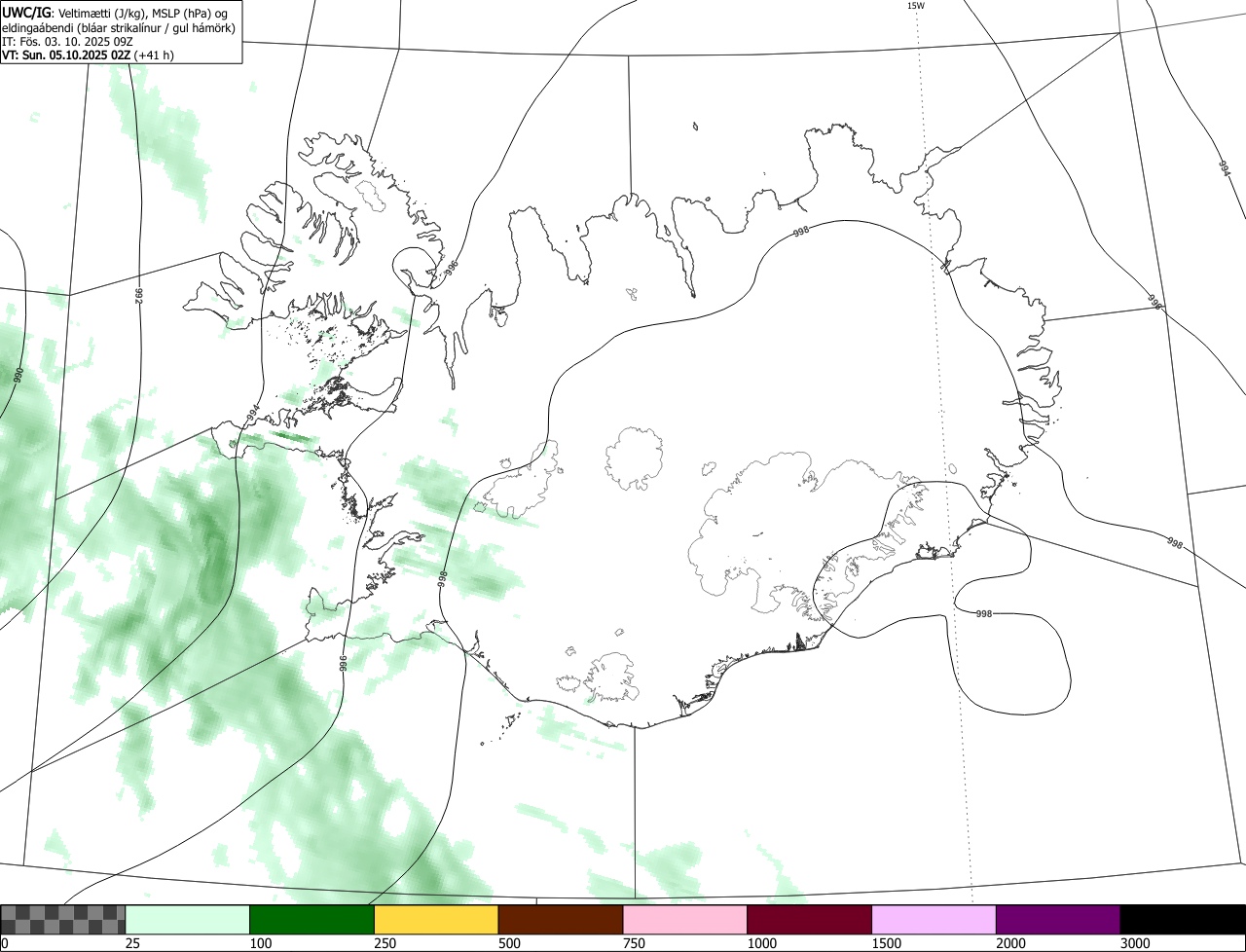This screenshot has height=952, width=1246.
Task: Click the "15W" longitude label
Action: (915, 6)
